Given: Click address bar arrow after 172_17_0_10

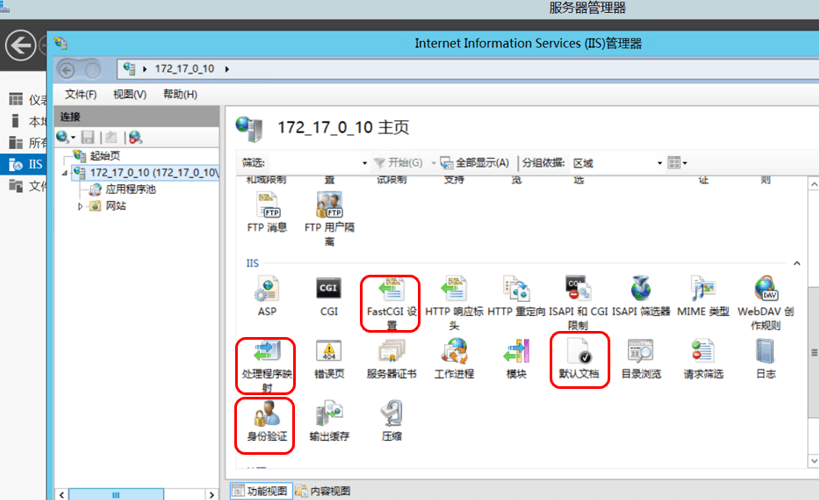Looking at the screenshot, I should coord(227,69).
